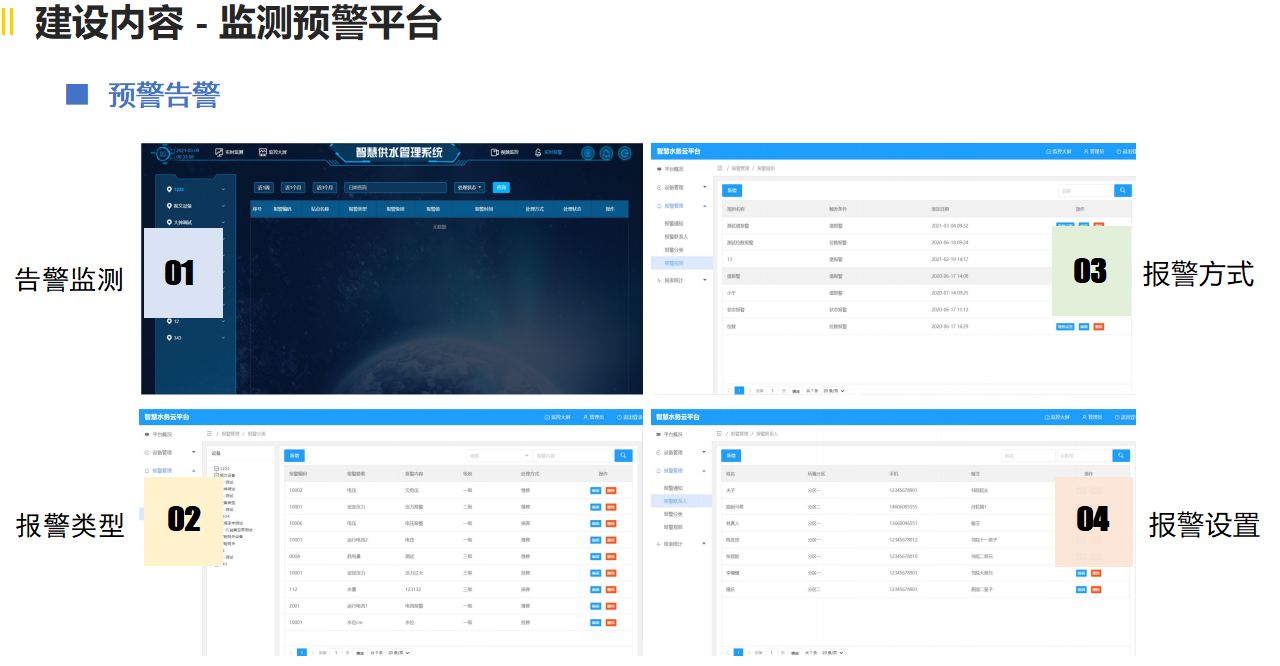Click the 查询 button in 智慧供水管理系统
The image size is (1280, 666).
tap(501, 187)
